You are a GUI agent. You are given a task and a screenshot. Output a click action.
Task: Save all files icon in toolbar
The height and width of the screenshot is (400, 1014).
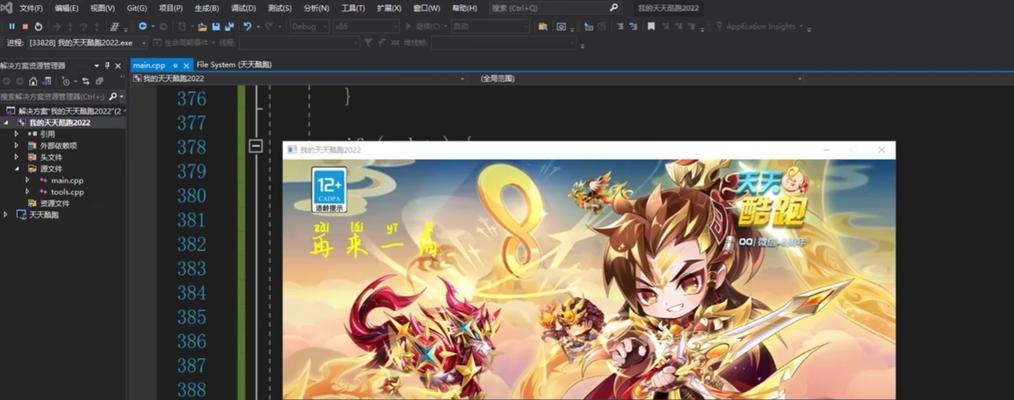[x=230, y=26]
